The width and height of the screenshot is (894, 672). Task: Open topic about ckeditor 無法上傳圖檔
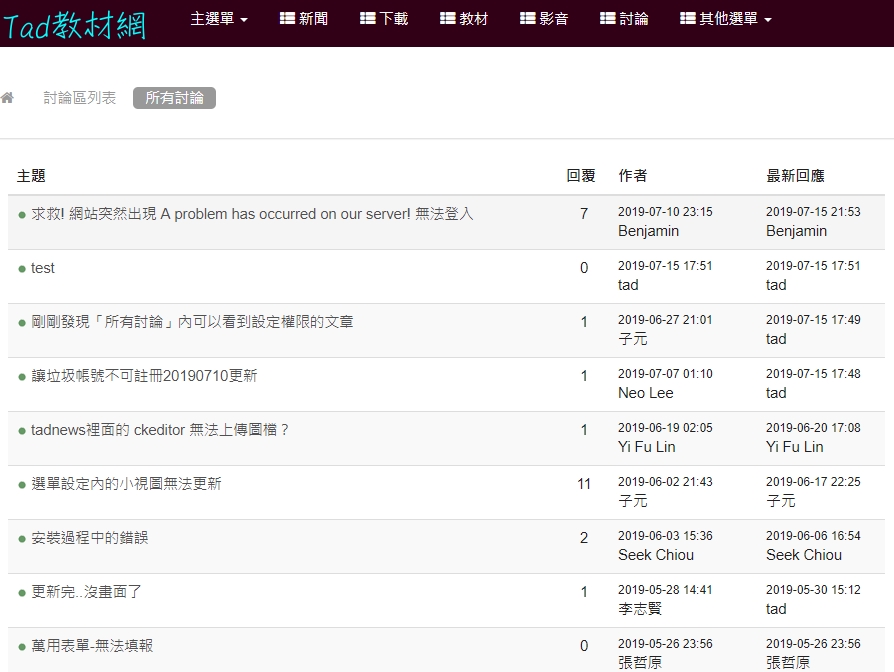160,430
